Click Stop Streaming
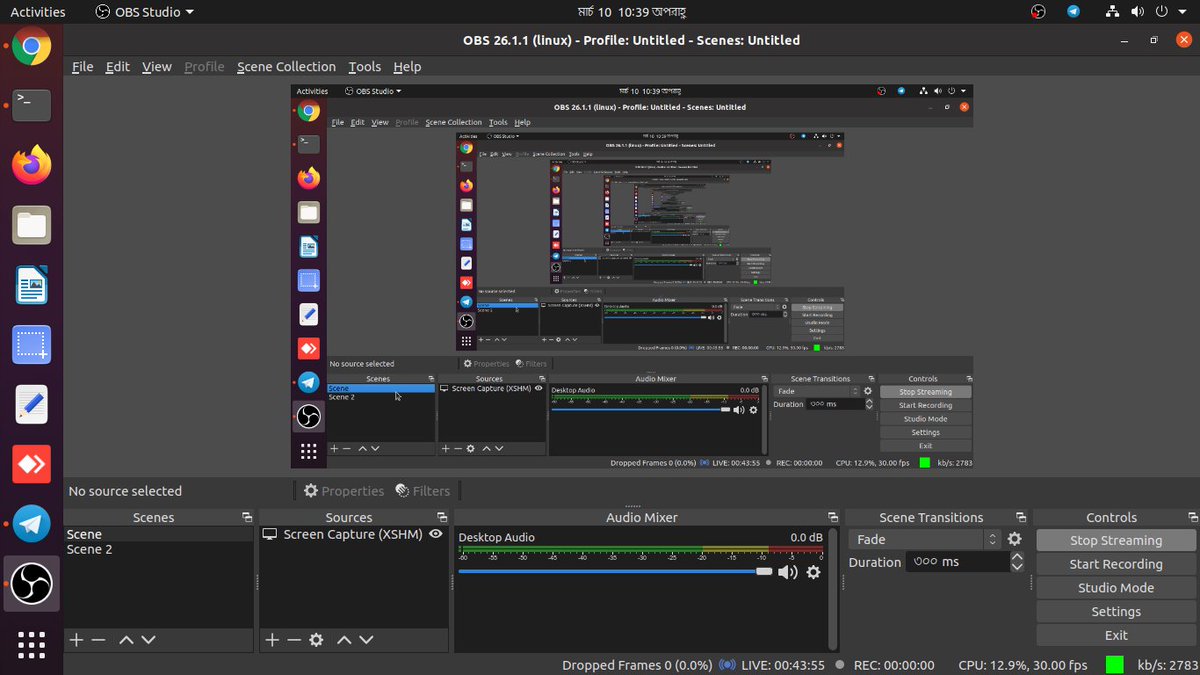The height and width of the screenshot is (675, 1200). click(1114, 539)
